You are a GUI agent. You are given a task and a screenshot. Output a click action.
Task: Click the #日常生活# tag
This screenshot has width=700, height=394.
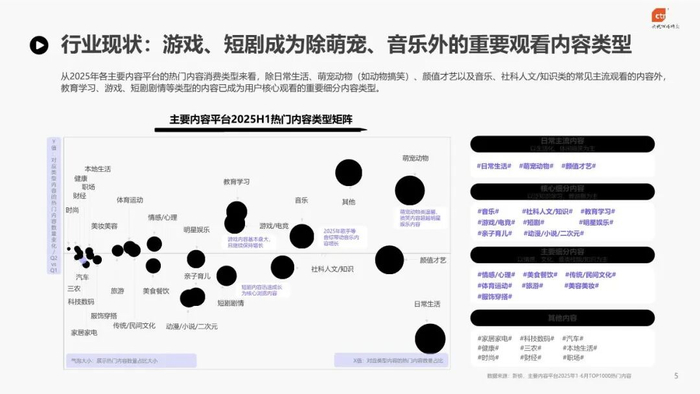(x=494, y=166)
